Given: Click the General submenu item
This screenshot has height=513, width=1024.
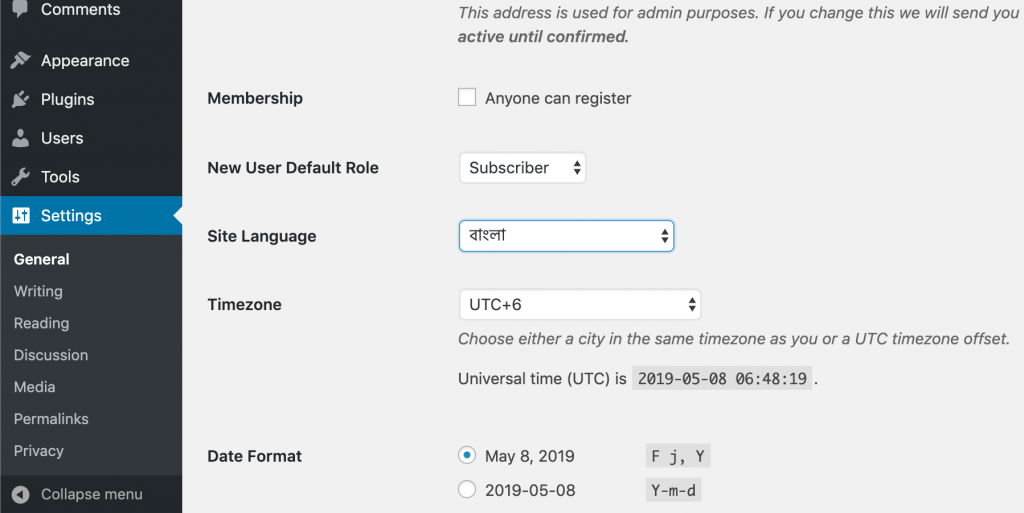Looking at the screenshot, I should 41,259.
